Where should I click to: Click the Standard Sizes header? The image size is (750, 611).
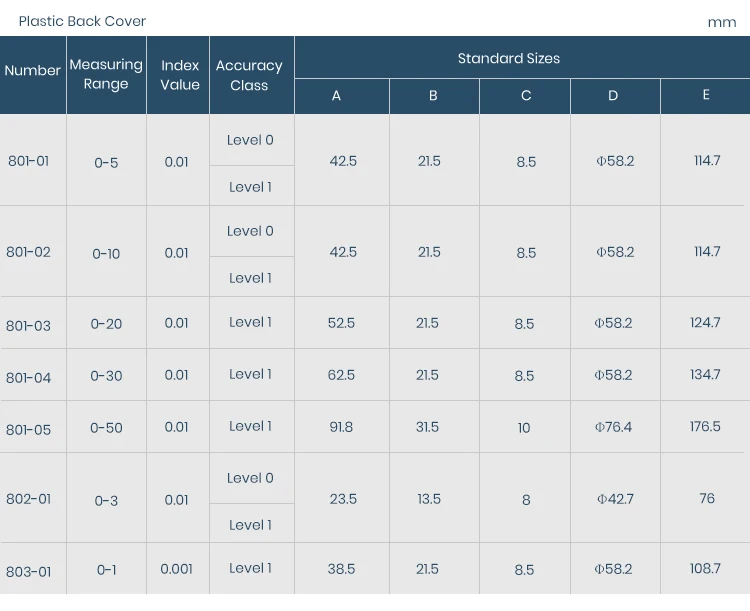[509, 58]
